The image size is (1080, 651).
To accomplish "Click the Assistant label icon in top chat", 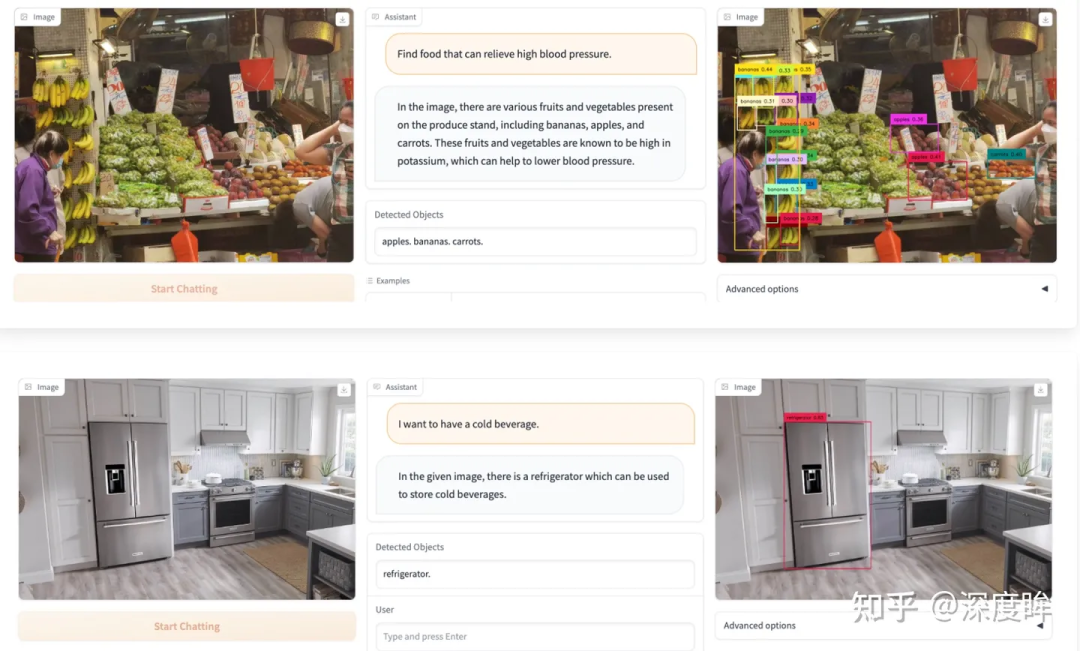I will click(375, 17).
